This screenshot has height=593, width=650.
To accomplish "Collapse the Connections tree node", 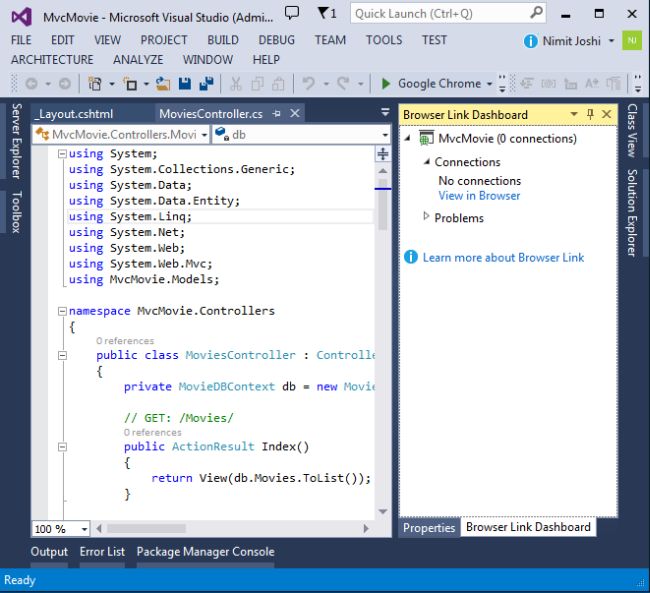I will (426, 162).
